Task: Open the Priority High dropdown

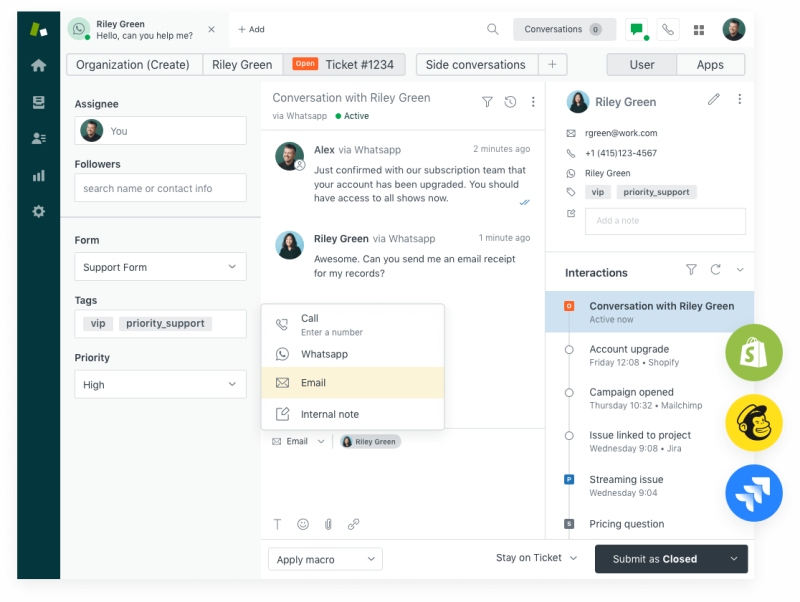Action: tap(161, 384)
